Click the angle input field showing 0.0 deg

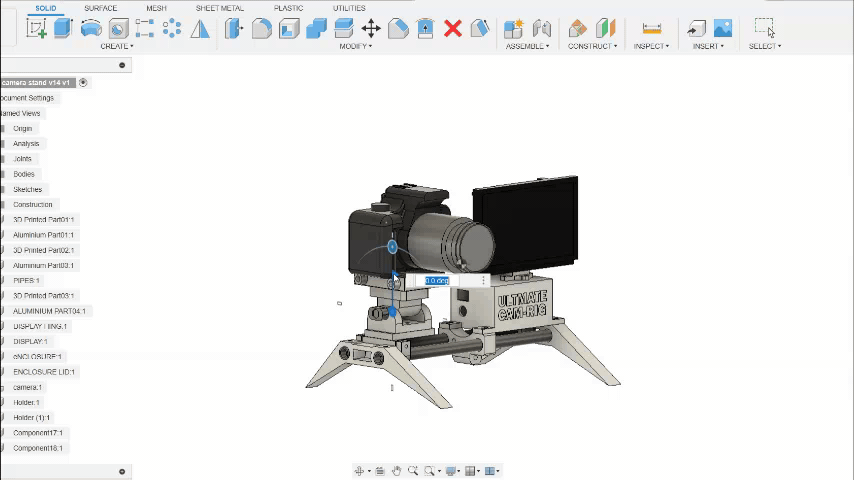tap(437, 281)
